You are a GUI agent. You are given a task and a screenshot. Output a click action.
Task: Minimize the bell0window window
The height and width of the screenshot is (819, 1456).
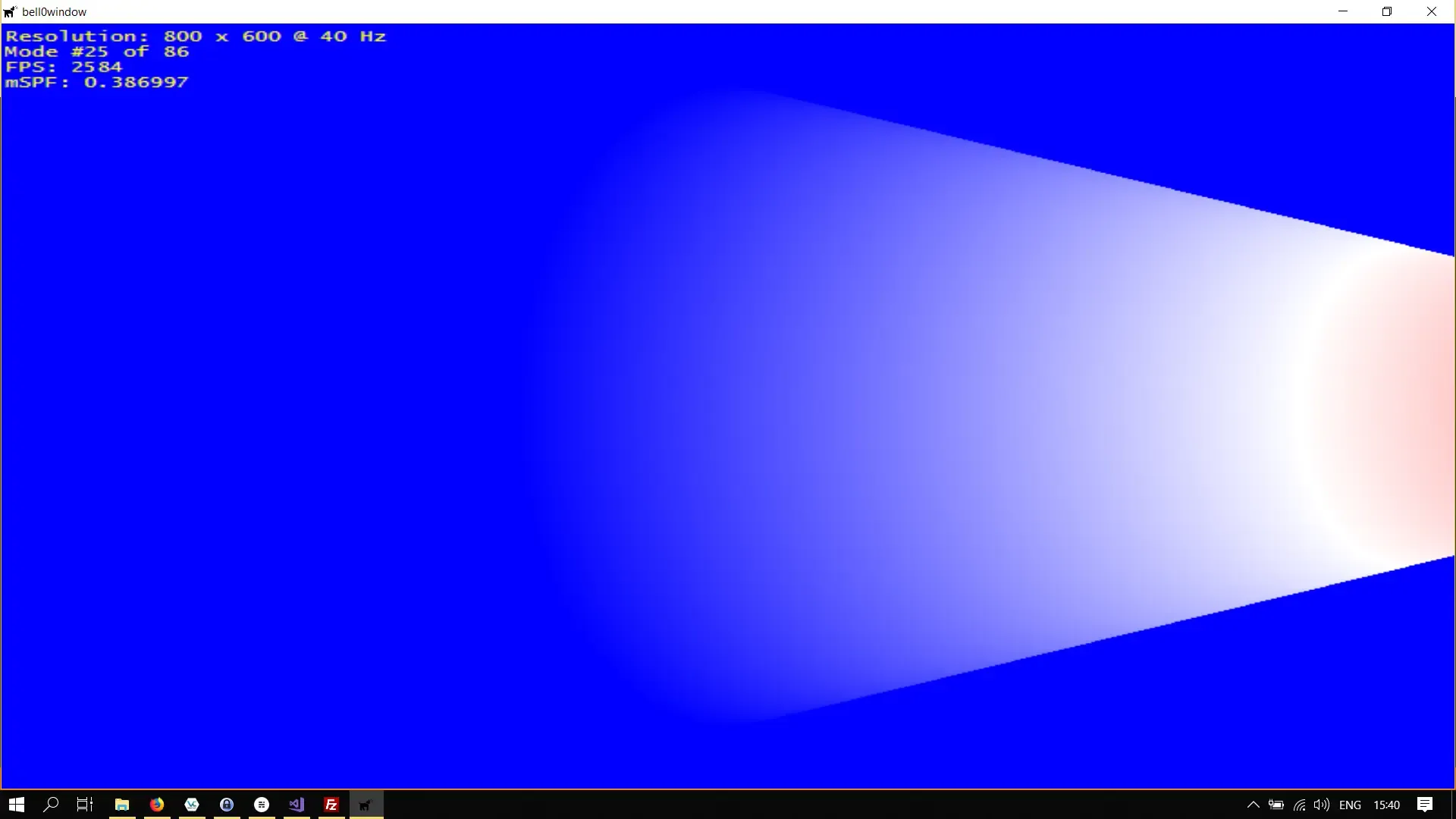pyautogui.click(x=1343, y=11)
